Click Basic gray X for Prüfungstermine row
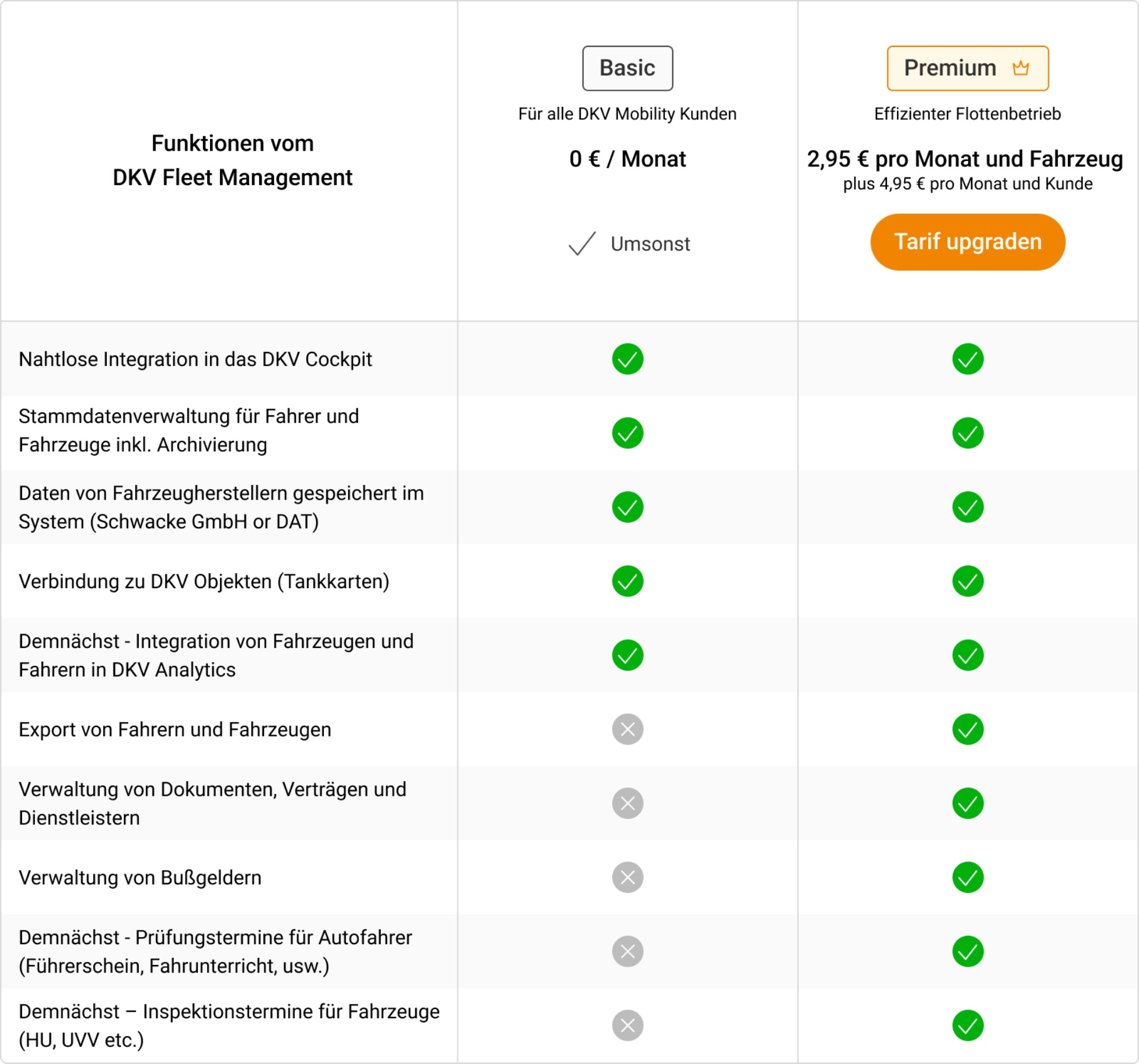This screenshot has width=1139, height=1064. 628,952
